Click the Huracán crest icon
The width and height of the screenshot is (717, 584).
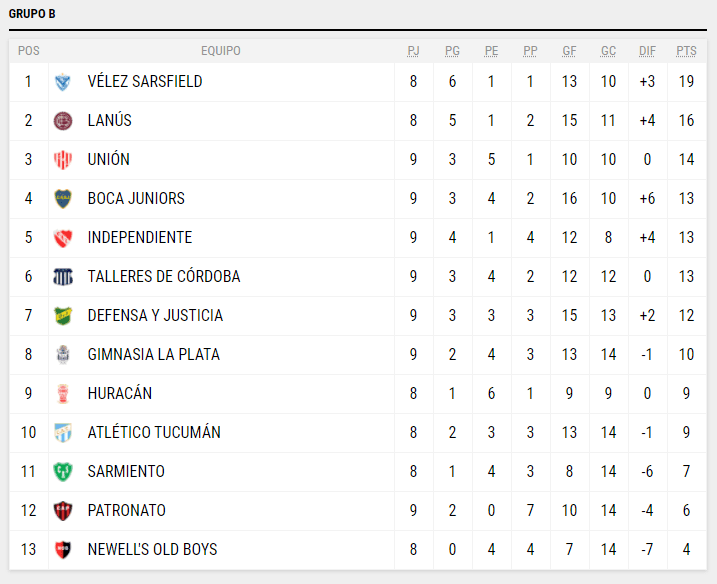pos(63,394)
